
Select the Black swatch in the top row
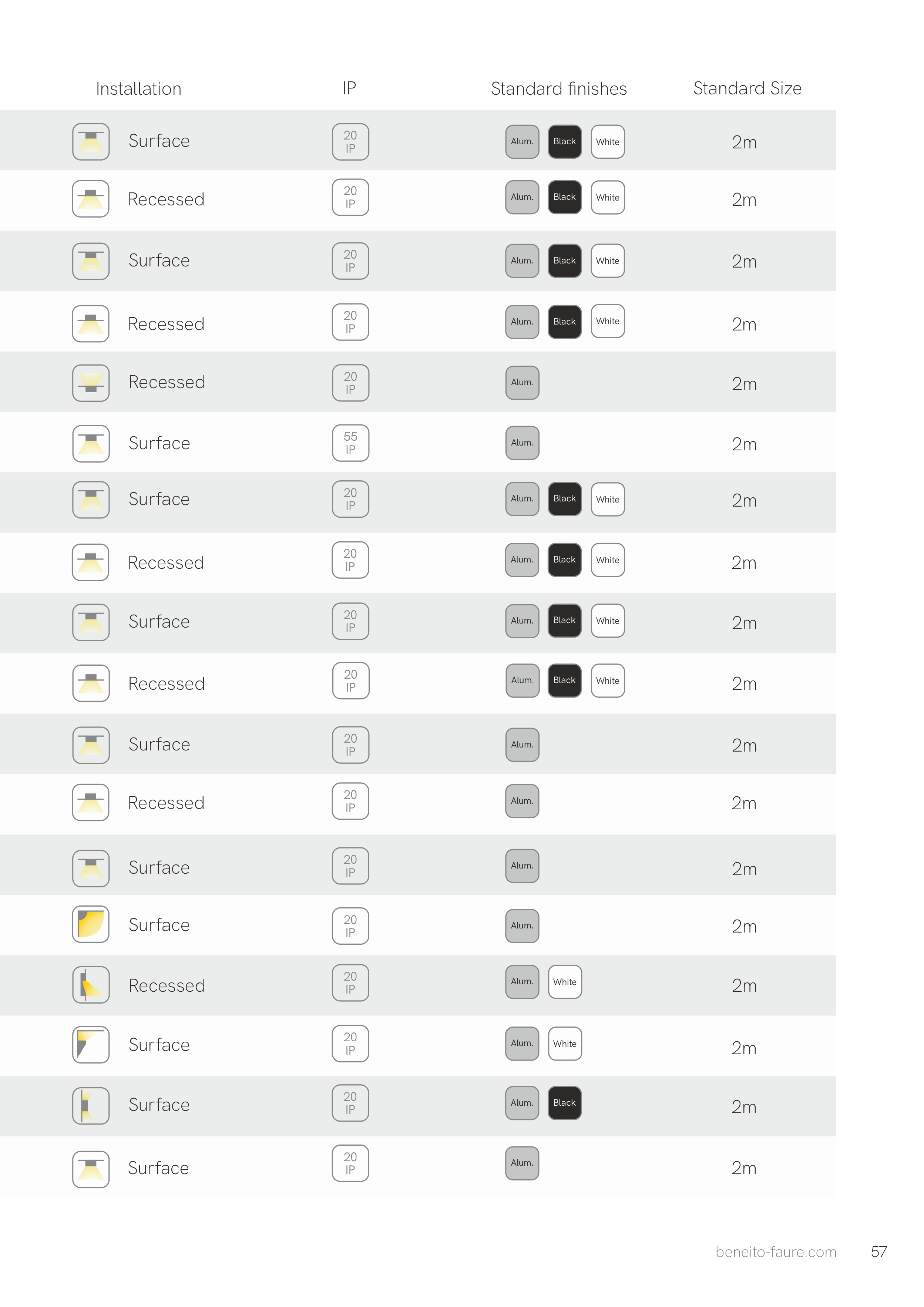[x=564, y=142]
